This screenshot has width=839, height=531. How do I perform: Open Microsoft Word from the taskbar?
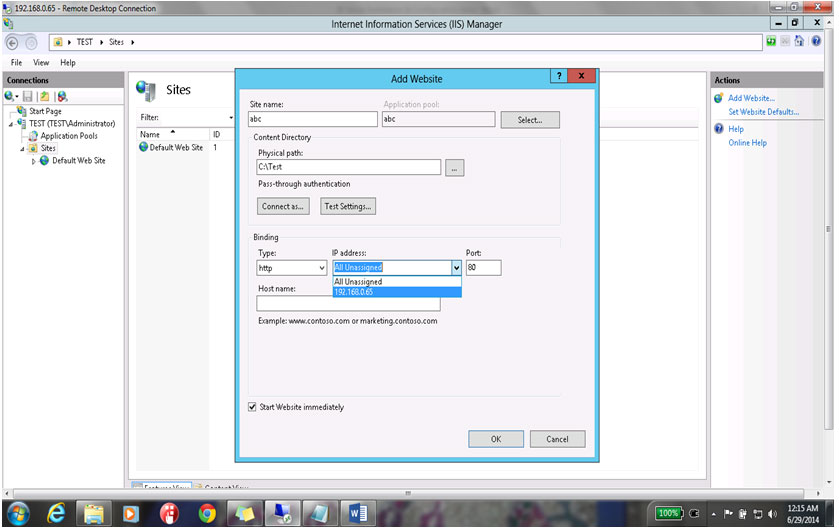pos(357,514)
